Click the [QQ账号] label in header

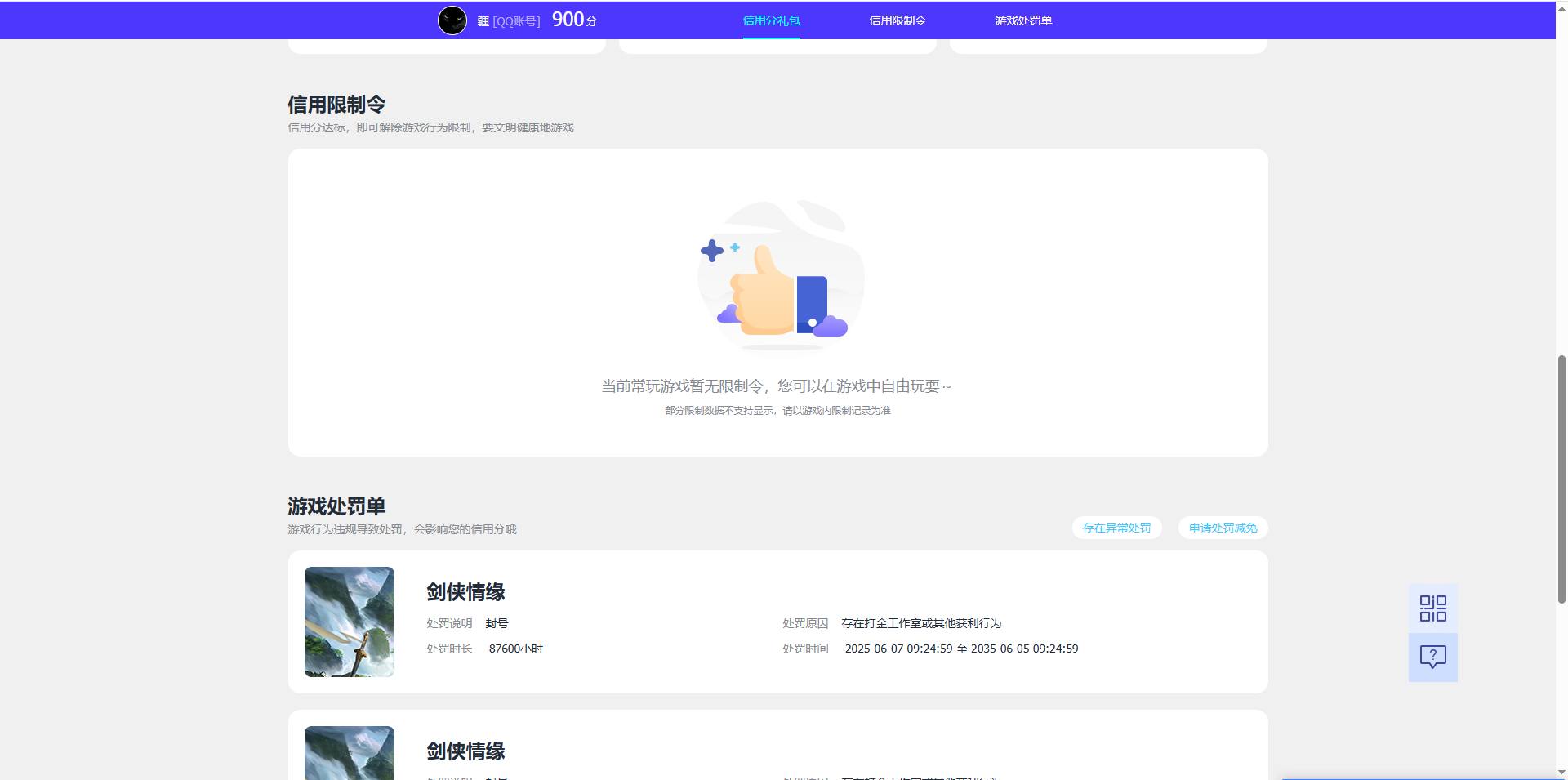(x=516, y=21)
